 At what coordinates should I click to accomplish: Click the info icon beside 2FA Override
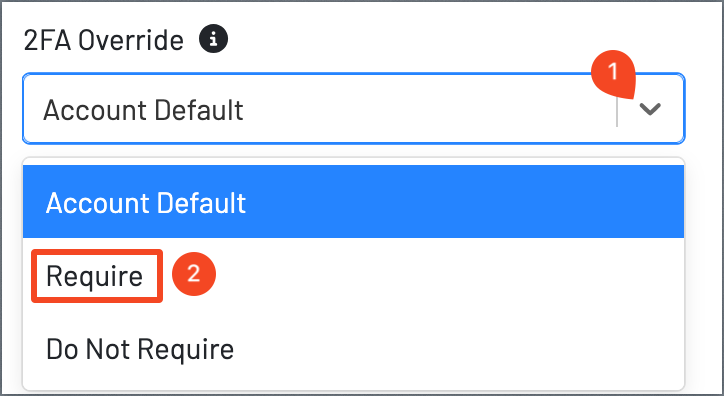[x=213, y=39]
